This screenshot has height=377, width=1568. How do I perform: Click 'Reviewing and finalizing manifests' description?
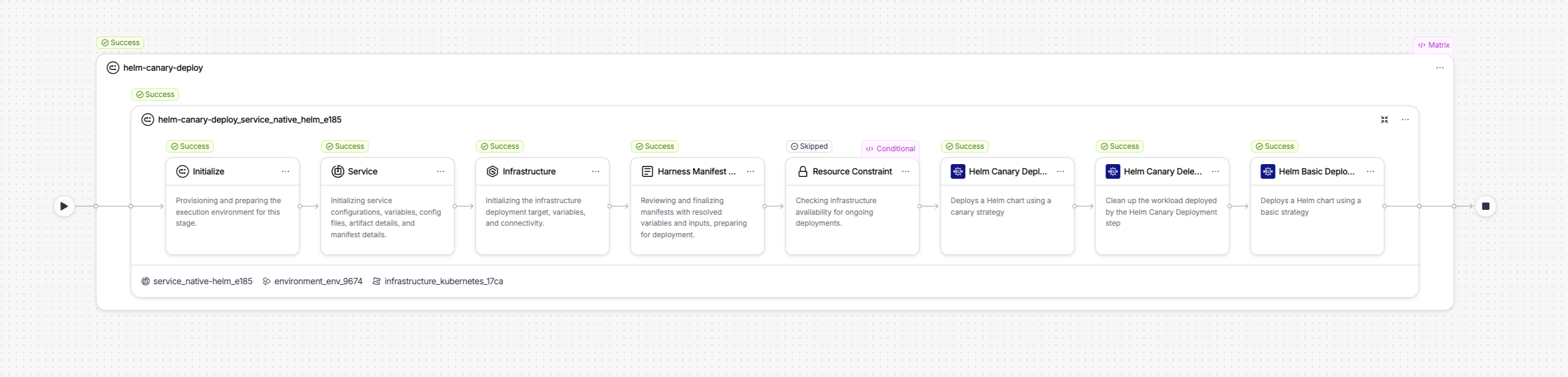click(x=694, y=217)
